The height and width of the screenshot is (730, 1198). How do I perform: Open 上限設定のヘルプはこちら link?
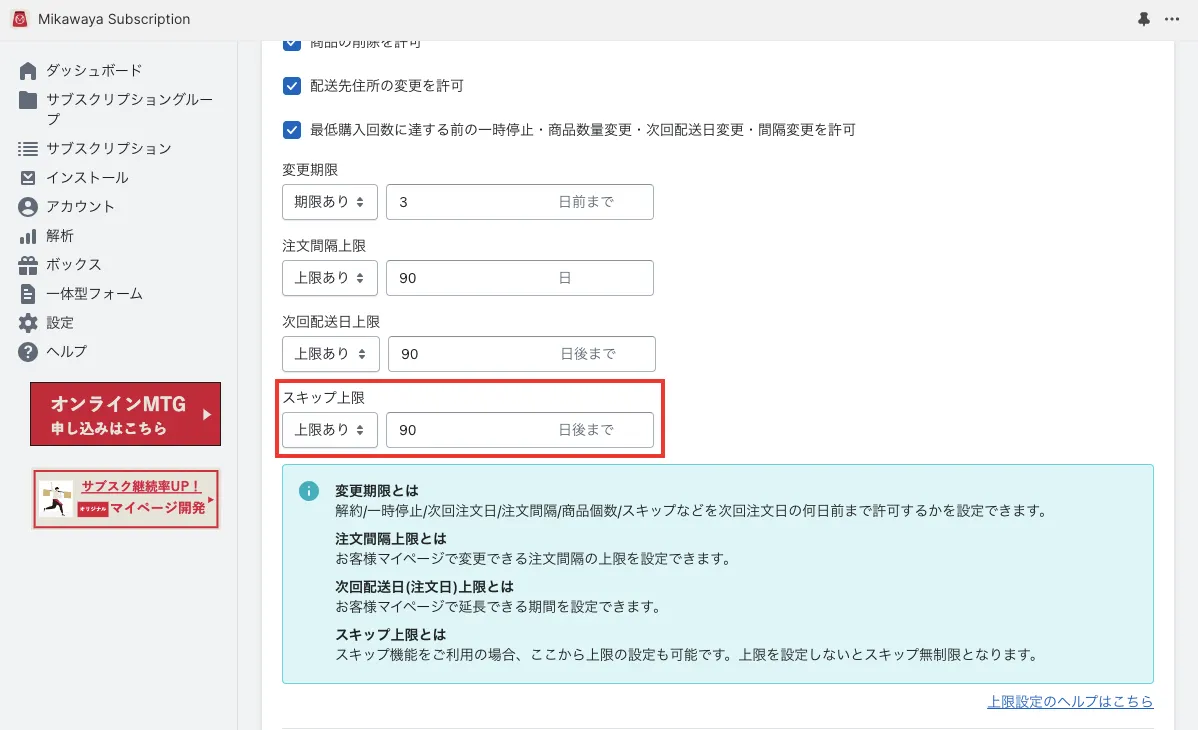1070,701
